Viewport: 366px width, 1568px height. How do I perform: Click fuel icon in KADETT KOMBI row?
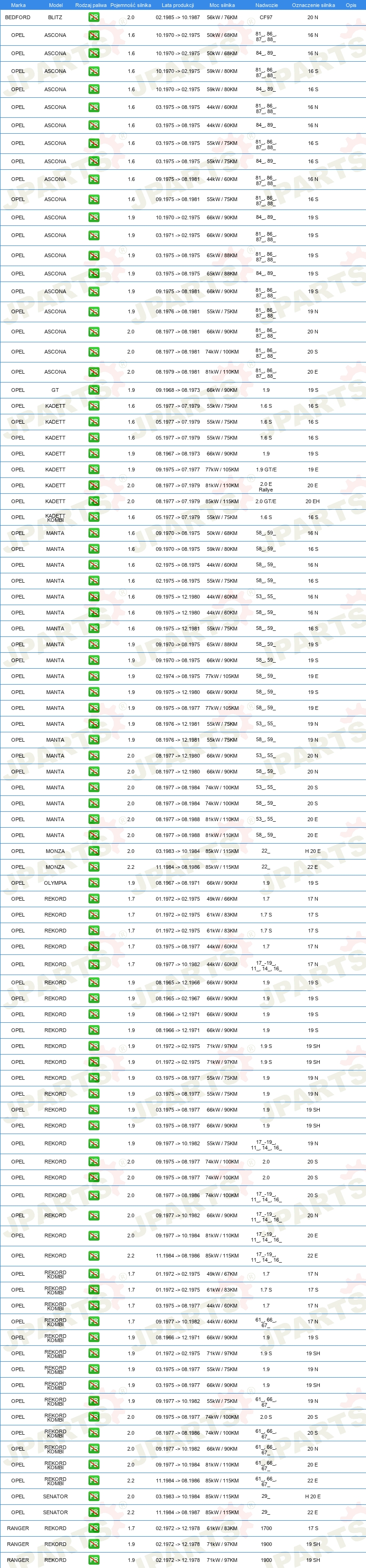pos(93,517)
